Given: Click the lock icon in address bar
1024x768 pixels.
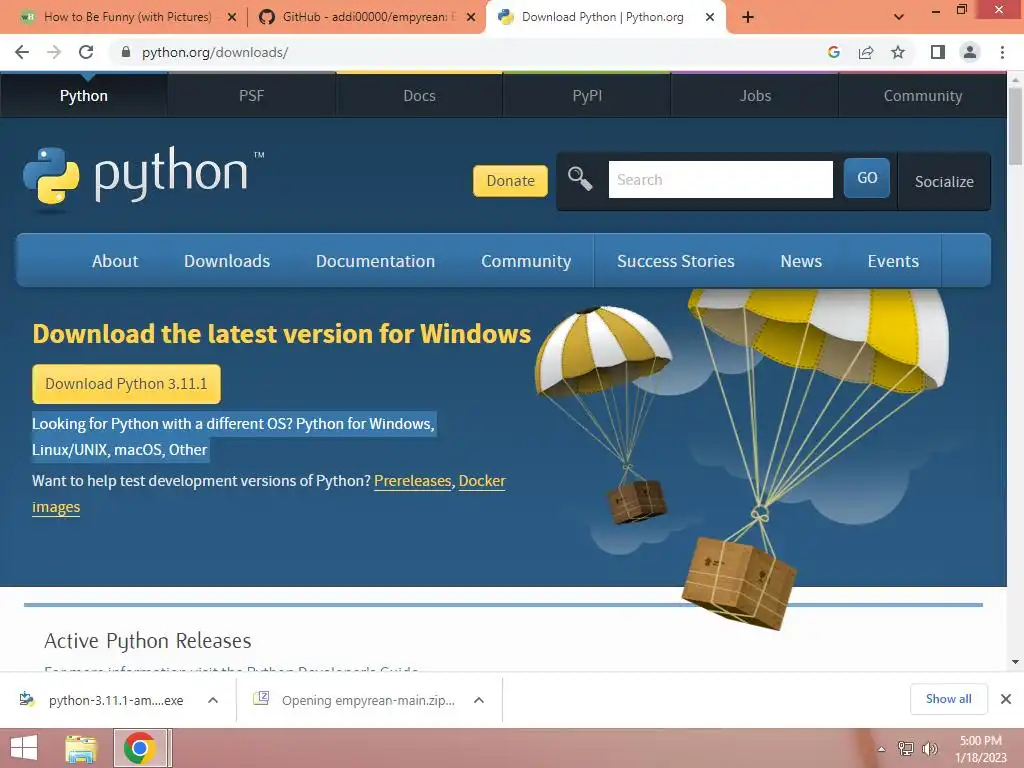Looking at the screenshot, I should (126, 52).
